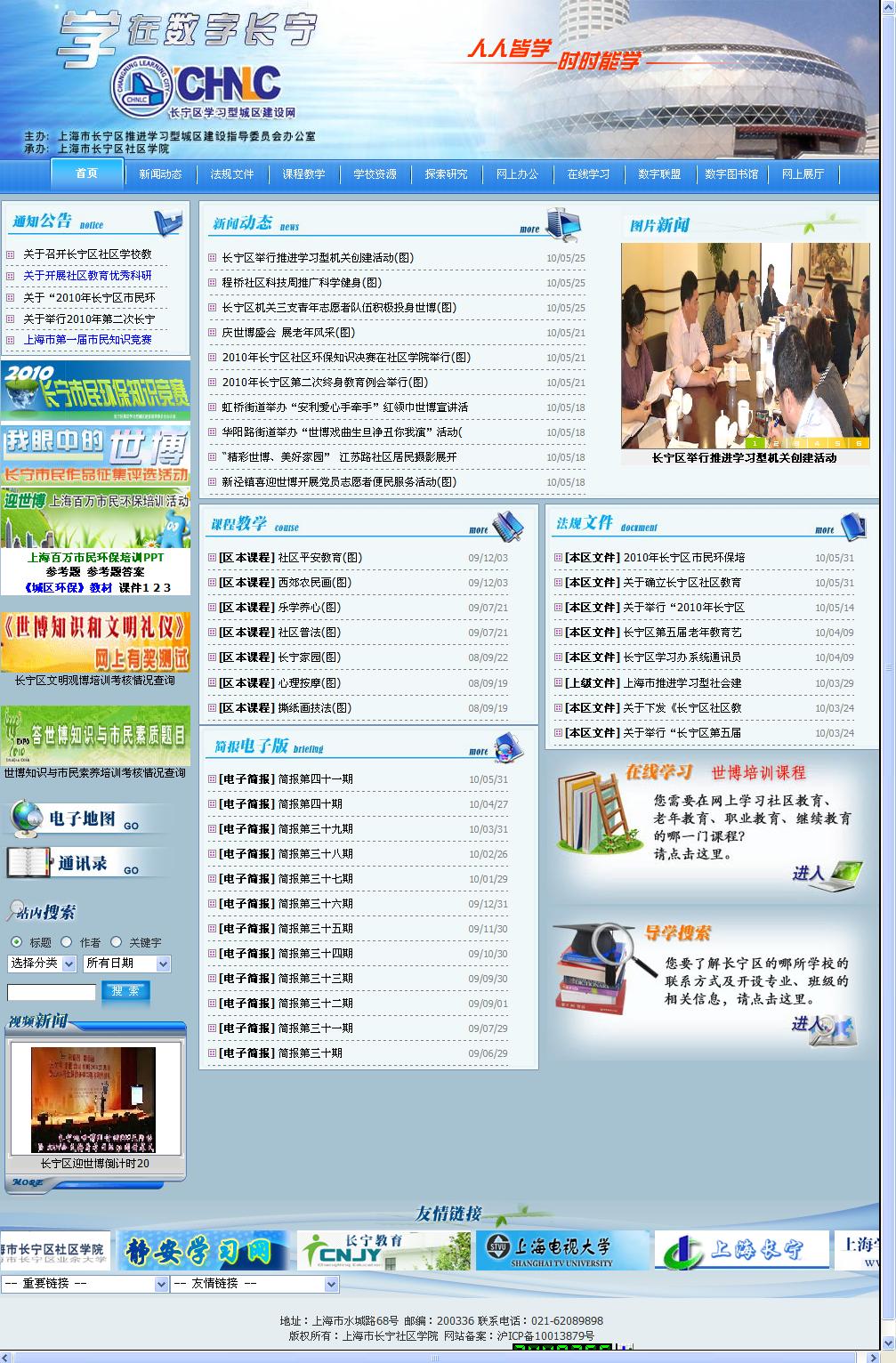
Task: Select the 作者 search radio button
Action: [x=67, y=941]
